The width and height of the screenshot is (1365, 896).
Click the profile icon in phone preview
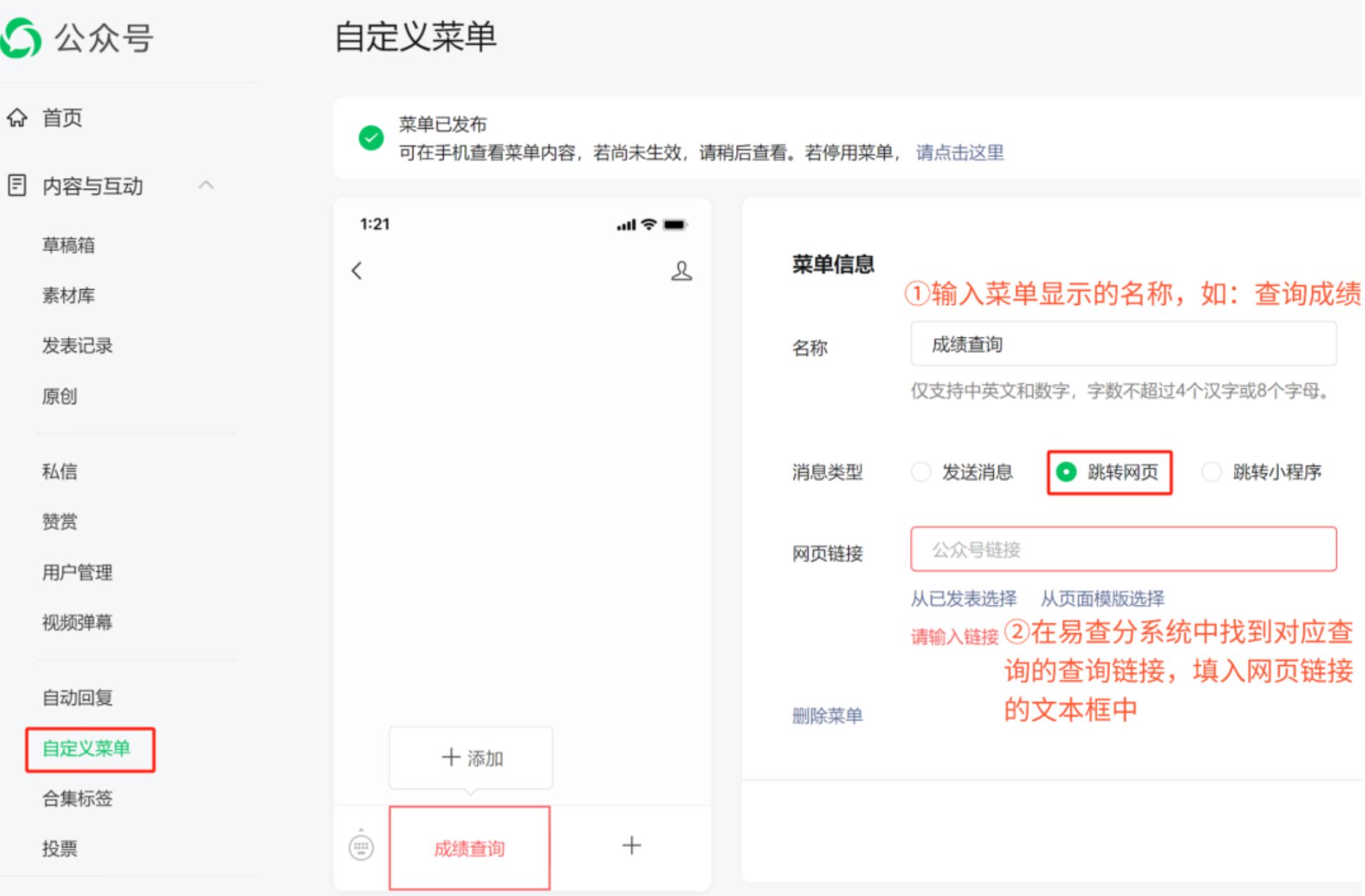[681, 270]
